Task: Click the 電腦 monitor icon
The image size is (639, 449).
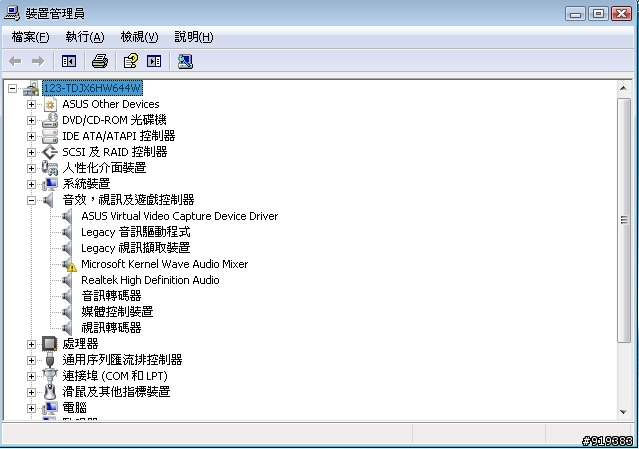Action: [x=50, y=408]
